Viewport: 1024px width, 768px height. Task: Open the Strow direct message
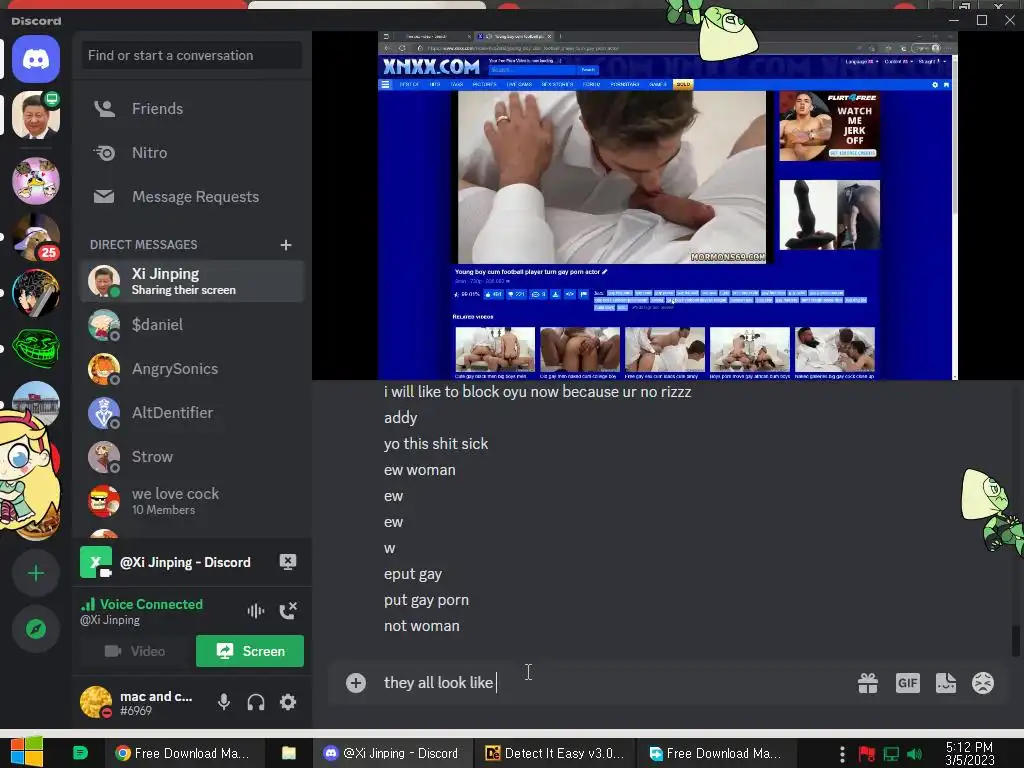(x=192, y=457)
